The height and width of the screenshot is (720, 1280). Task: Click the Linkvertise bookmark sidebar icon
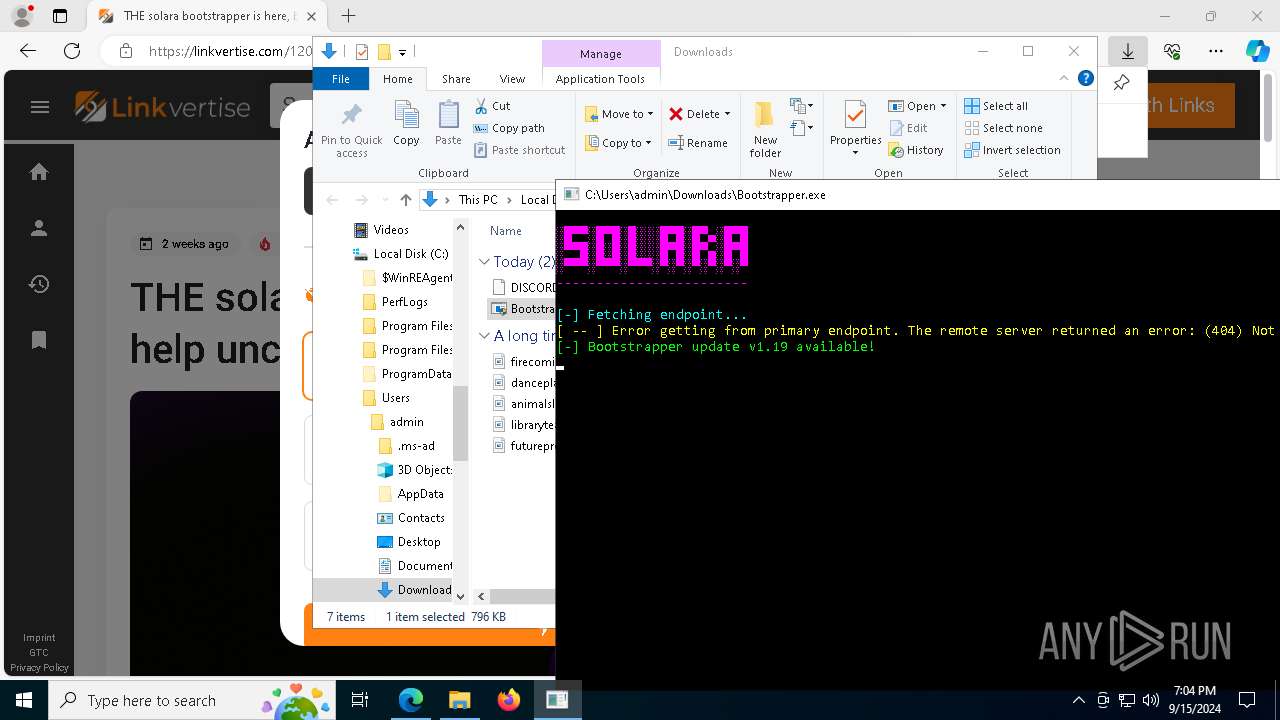click(39, 340)
